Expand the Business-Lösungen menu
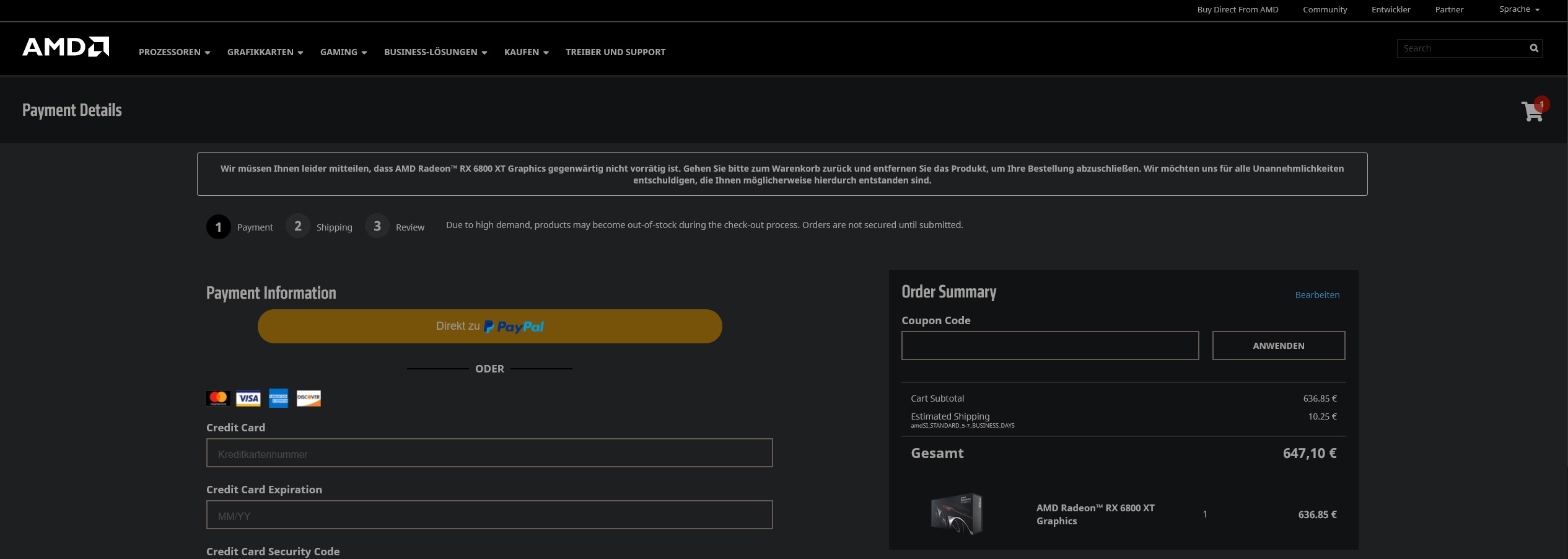This screenshot has height=559, width=1568. pyautogui.click(x=436, y=52)
